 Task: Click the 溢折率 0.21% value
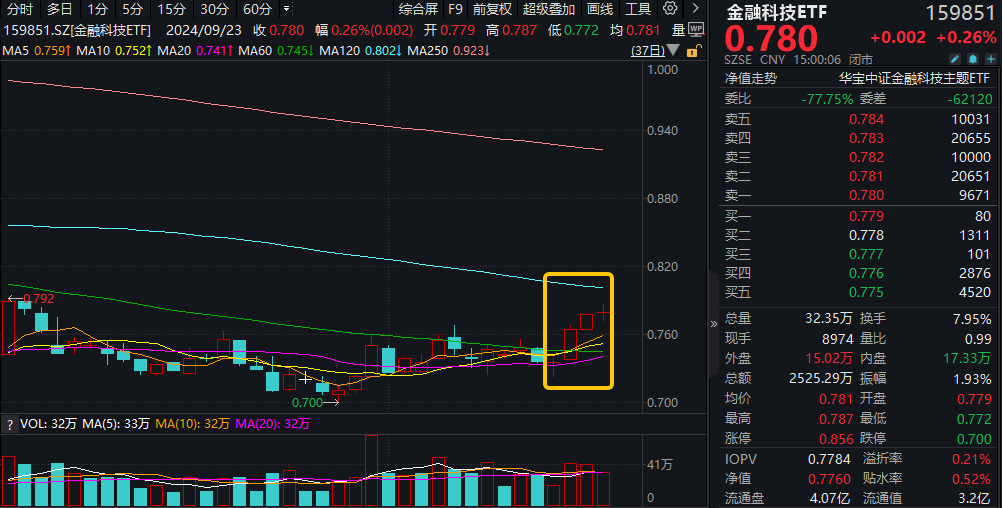pyautogui.click(x=972, y=459)
